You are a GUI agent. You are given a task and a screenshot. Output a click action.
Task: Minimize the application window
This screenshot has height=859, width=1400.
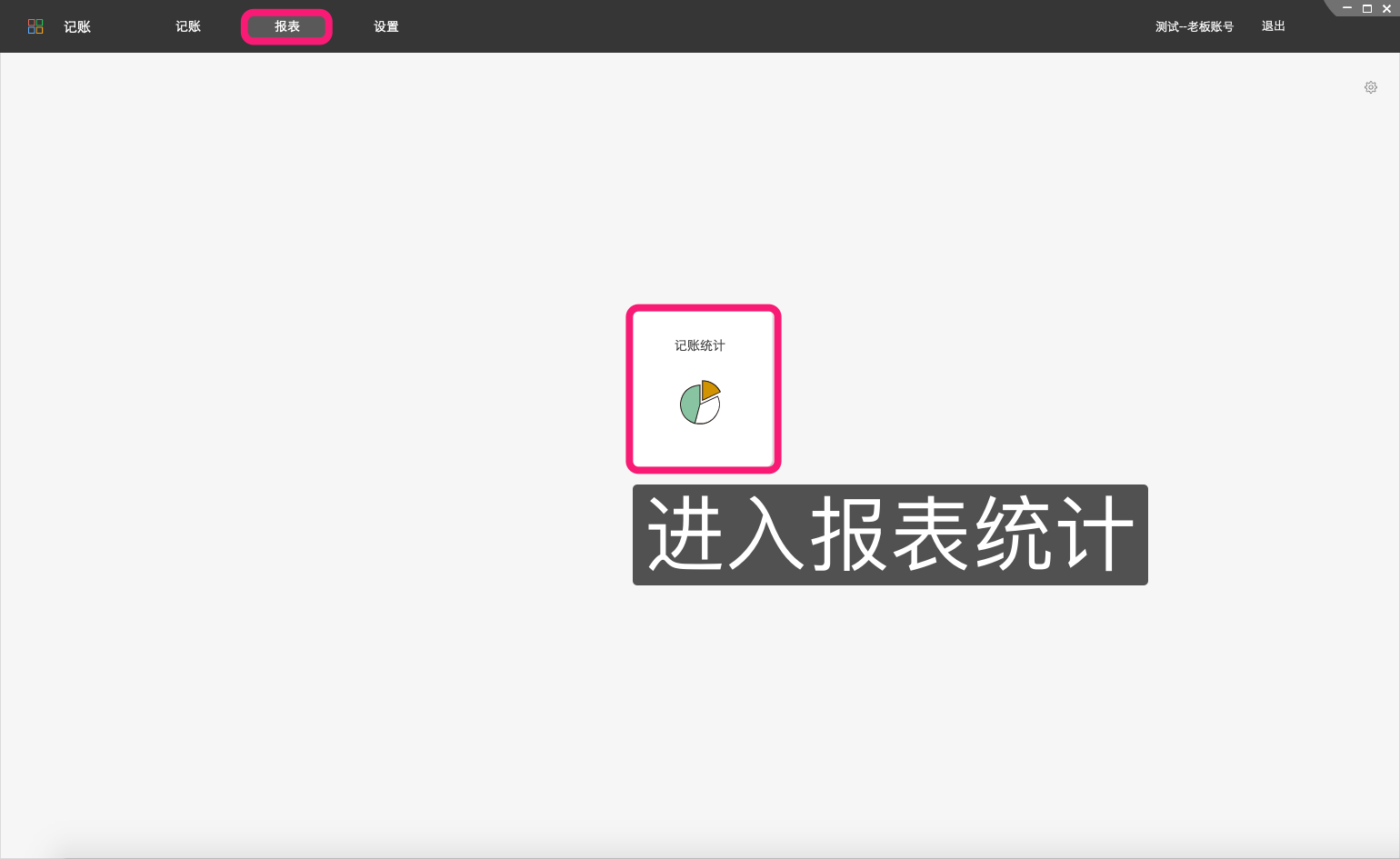pyautogui.click(x=1347, y=8)
